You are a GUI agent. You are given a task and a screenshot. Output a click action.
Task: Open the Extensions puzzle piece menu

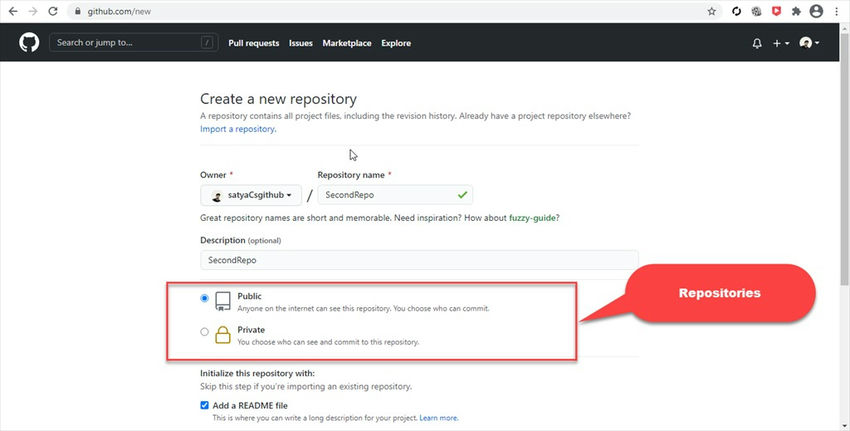click(x=796, y=11)
